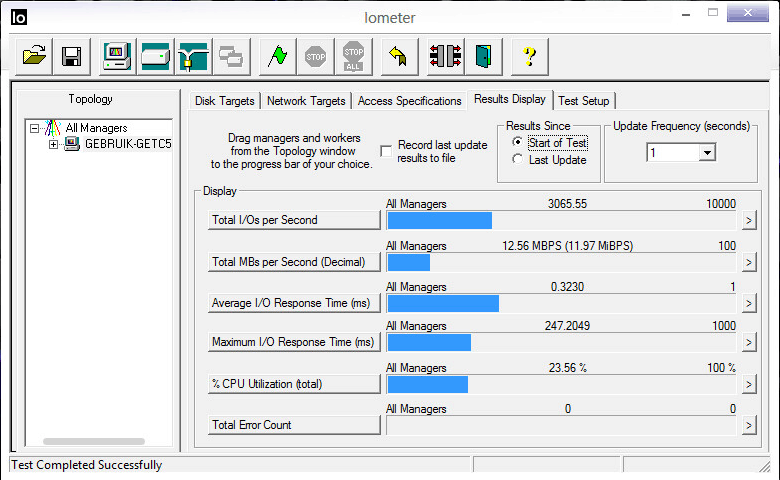The image size is (780, 480).
Task: Go to the Test Setup tab
Action: click(x=584, y=101)
